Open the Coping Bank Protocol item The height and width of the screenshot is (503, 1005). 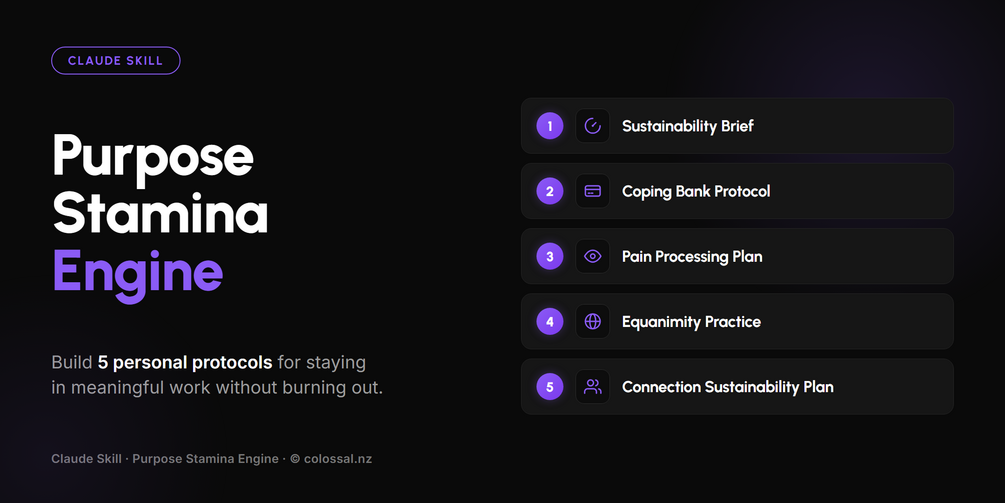pos(737,191)
